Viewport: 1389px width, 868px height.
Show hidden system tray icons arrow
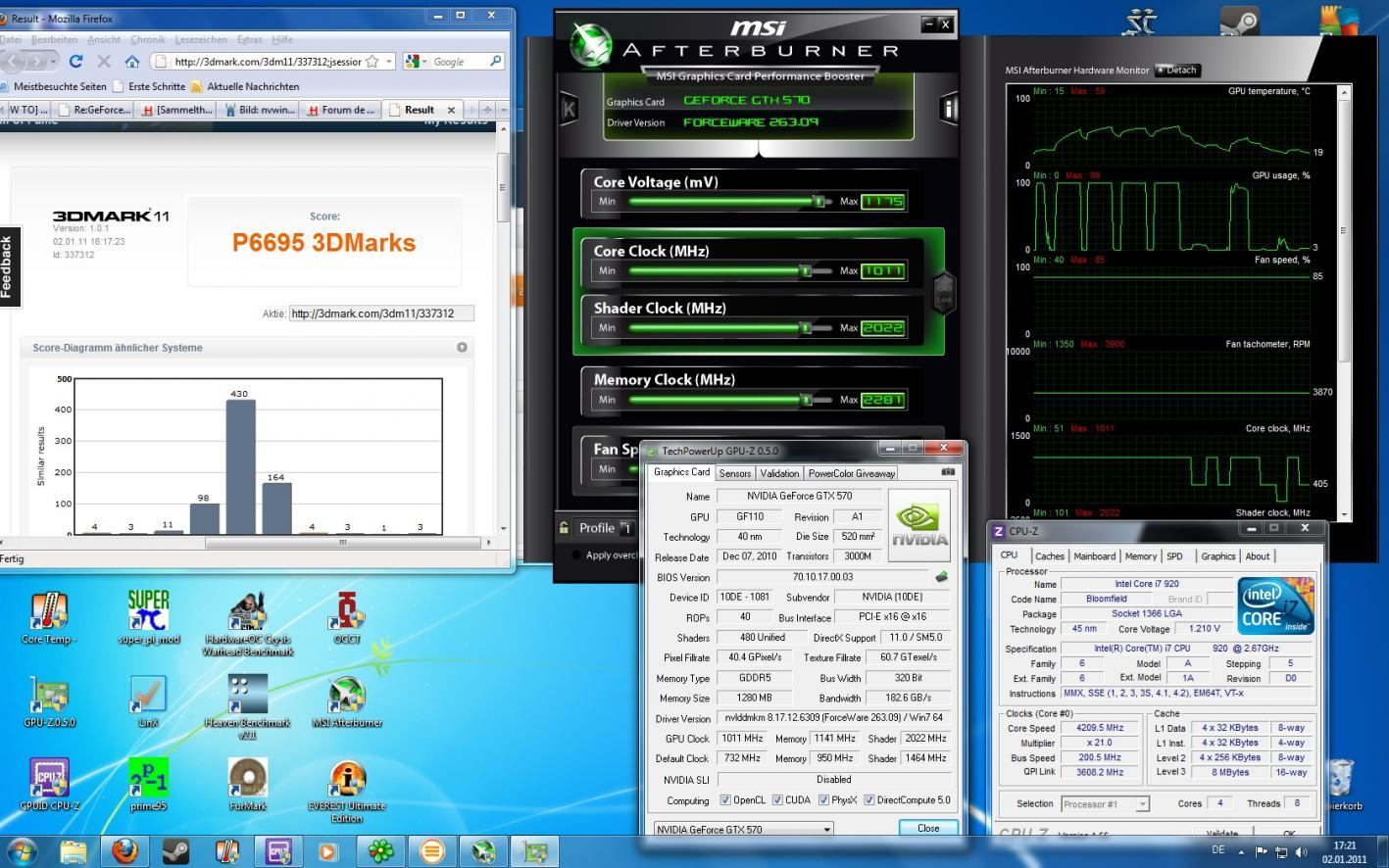(x=1243, y=851)
